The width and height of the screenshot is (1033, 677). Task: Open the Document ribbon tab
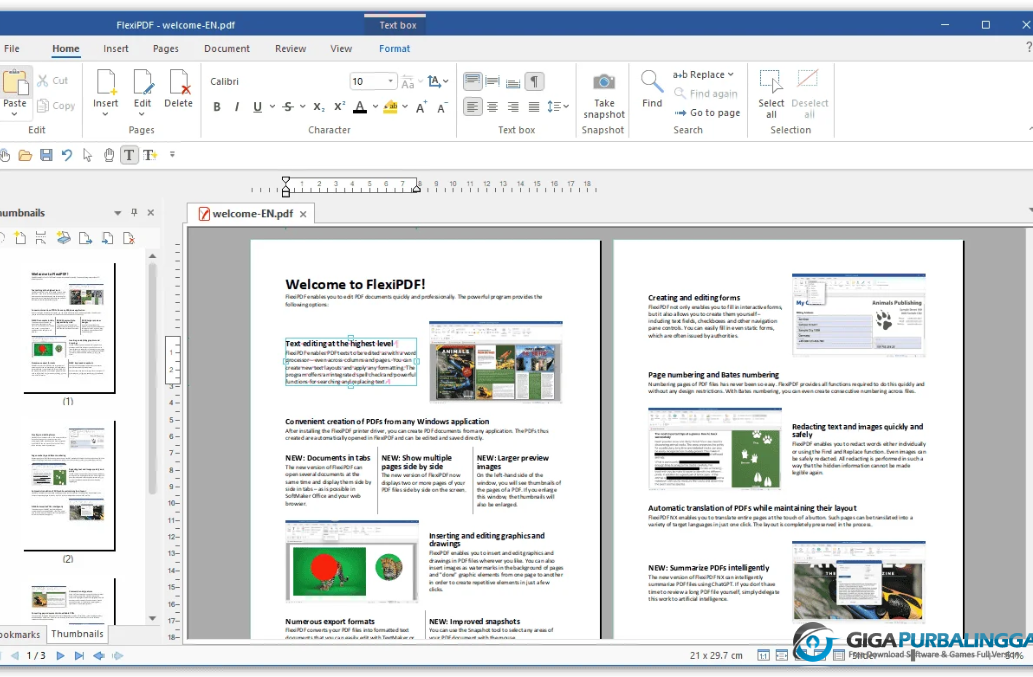pos(227,48)
